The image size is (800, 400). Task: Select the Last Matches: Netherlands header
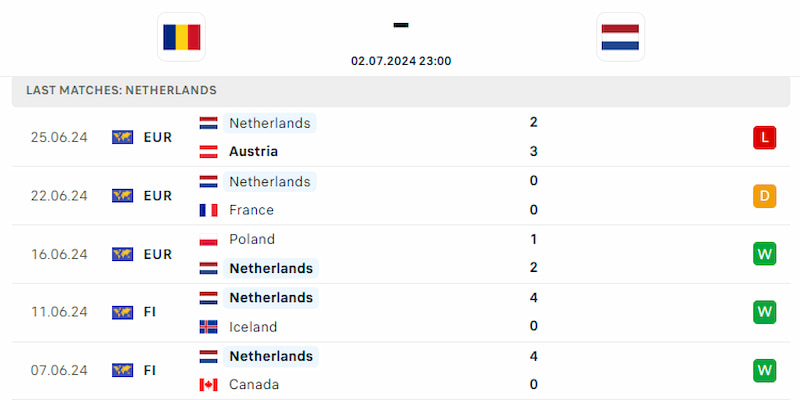click(x=121, y=90)
